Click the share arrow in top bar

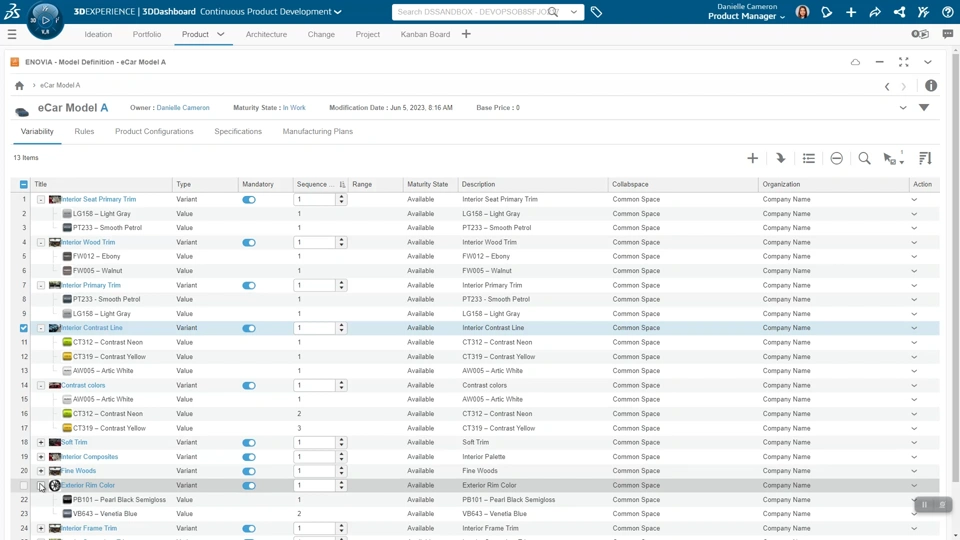tap(875, 12)
